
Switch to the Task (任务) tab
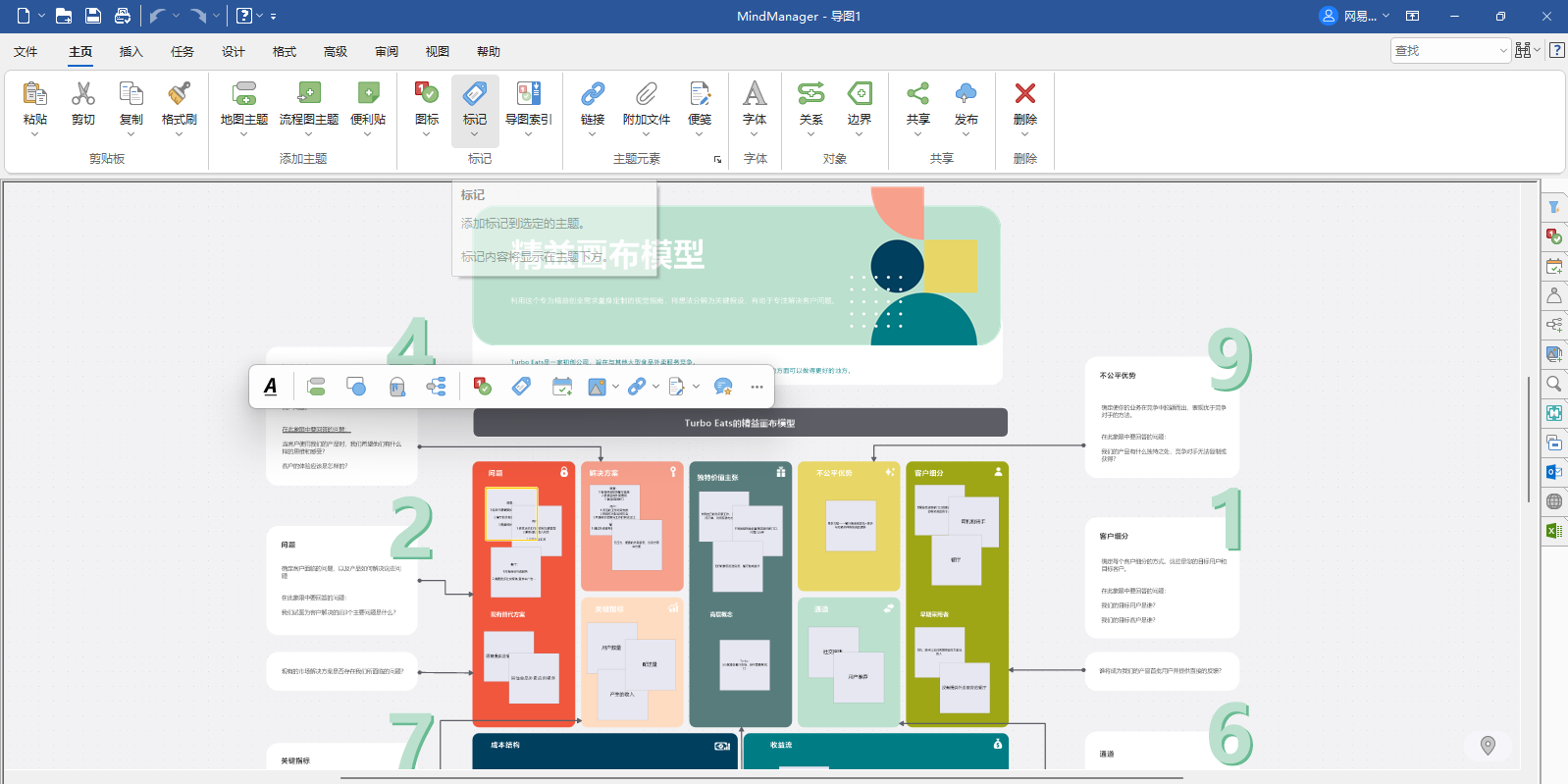[183, 52]
